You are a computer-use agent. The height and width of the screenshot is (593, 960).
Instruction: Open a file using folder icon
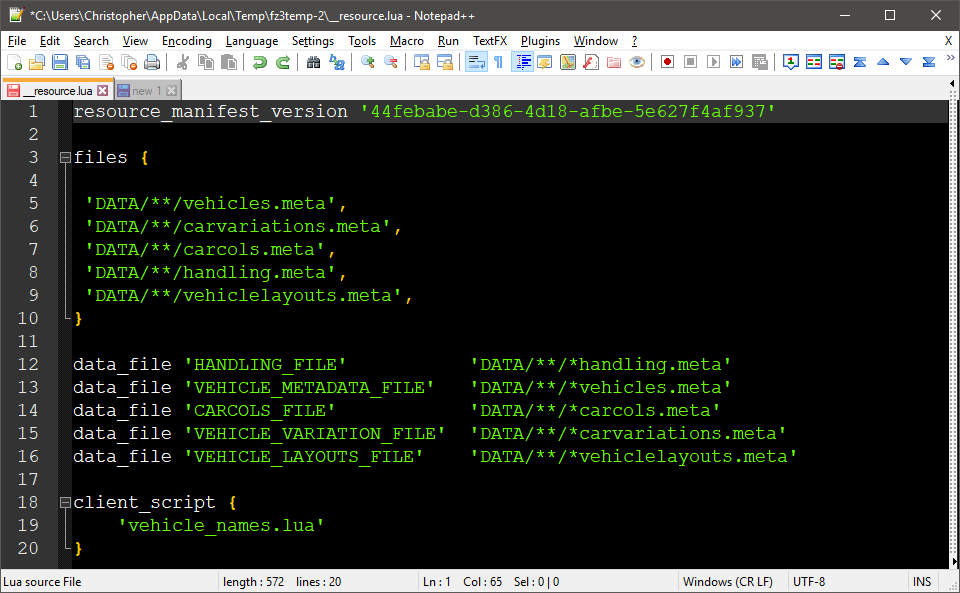click(x=37, y=62)
